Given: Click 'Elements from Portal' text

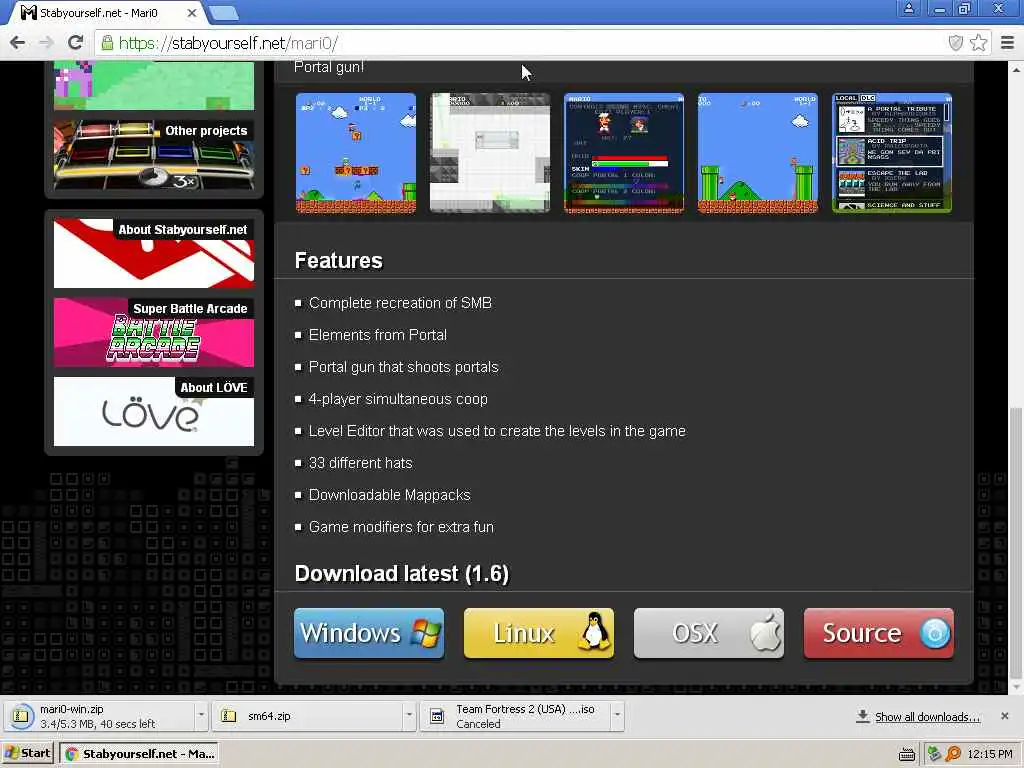Looking at the screenshot, I should [x=378, y=335].
